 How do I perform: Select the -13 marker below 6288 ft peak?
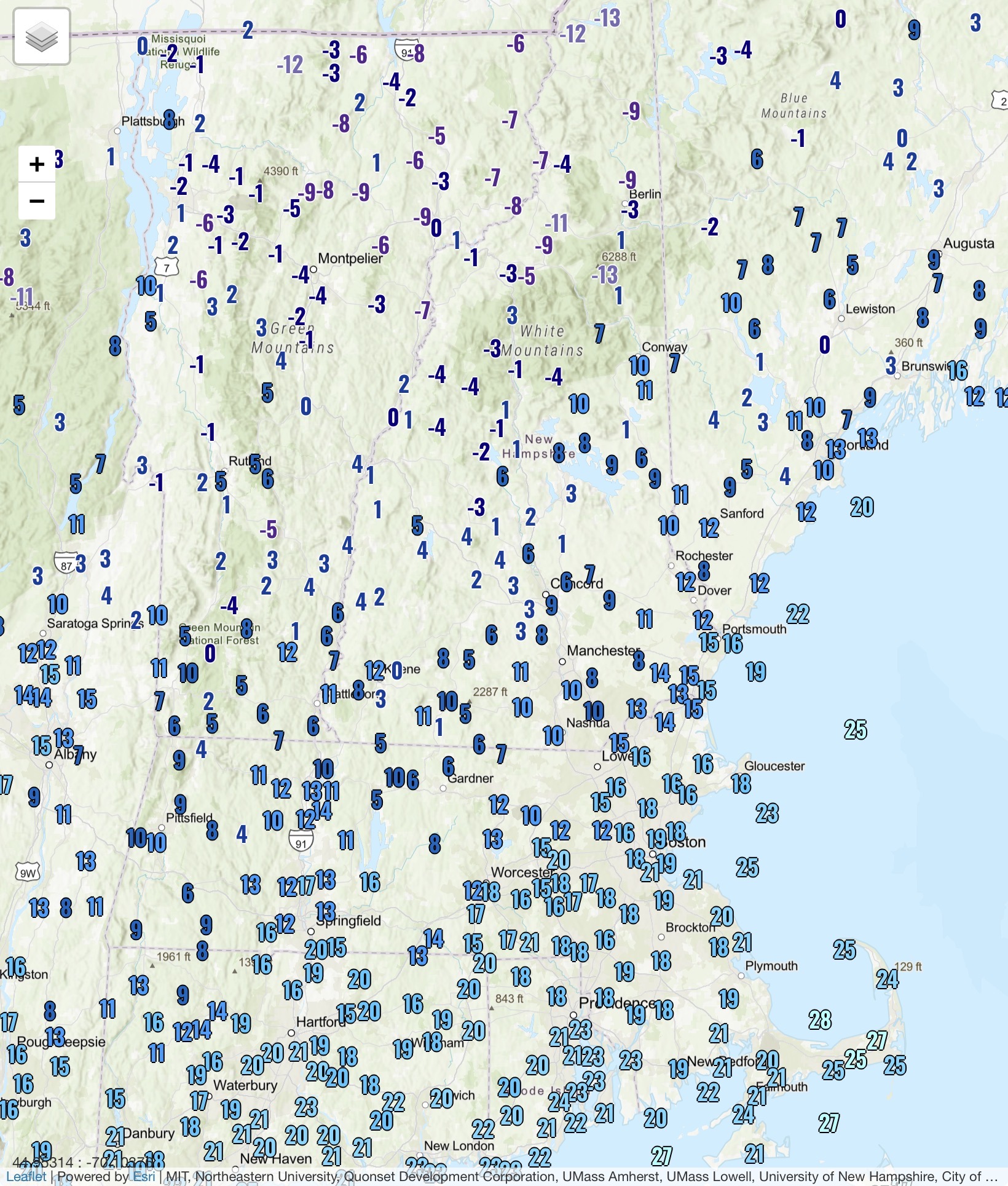605,275
